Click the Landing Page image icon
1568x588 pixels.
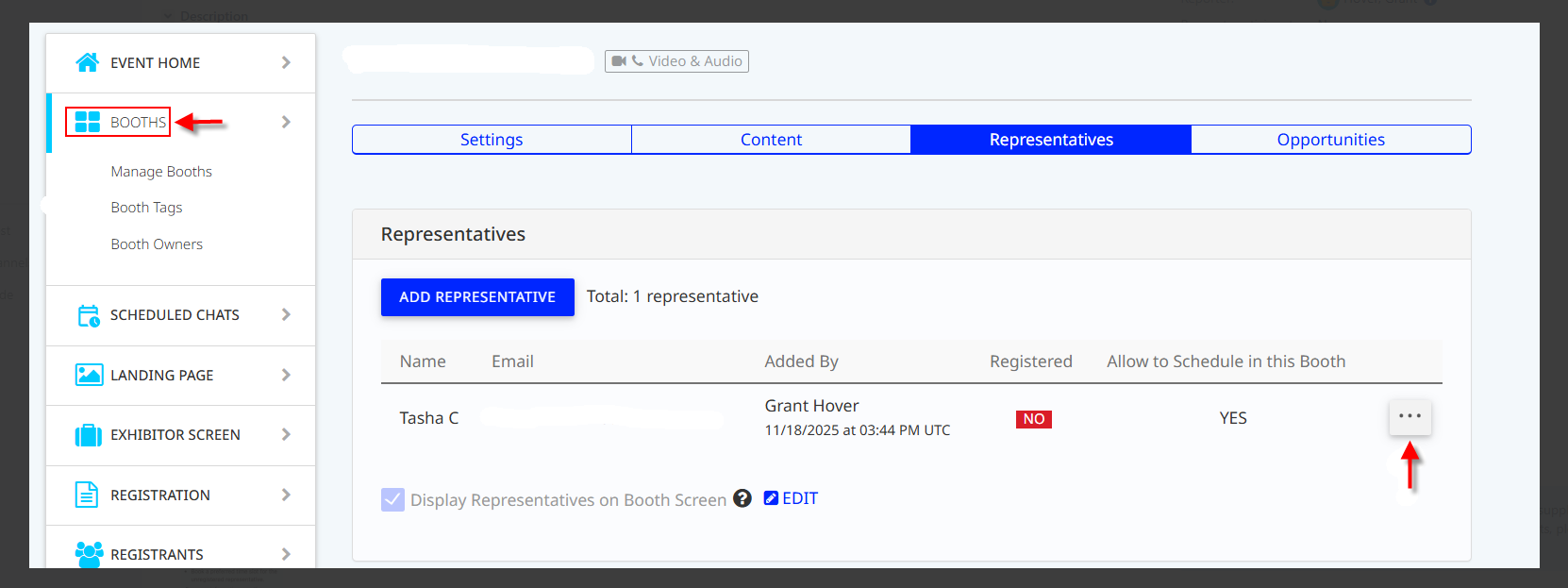[89, 375]
